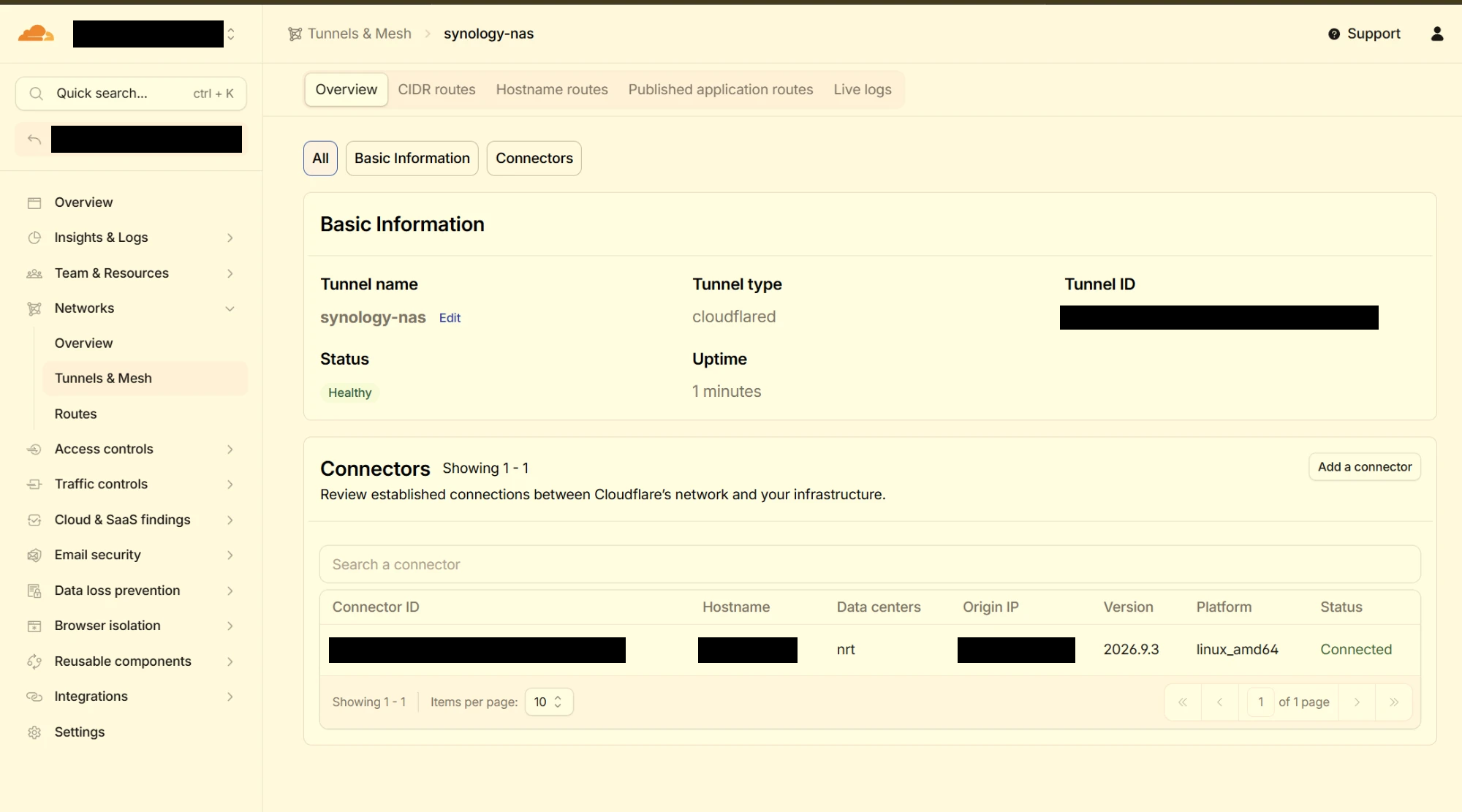Expand Access controls chevron
1462x812 pixels.
coord(230,449)
